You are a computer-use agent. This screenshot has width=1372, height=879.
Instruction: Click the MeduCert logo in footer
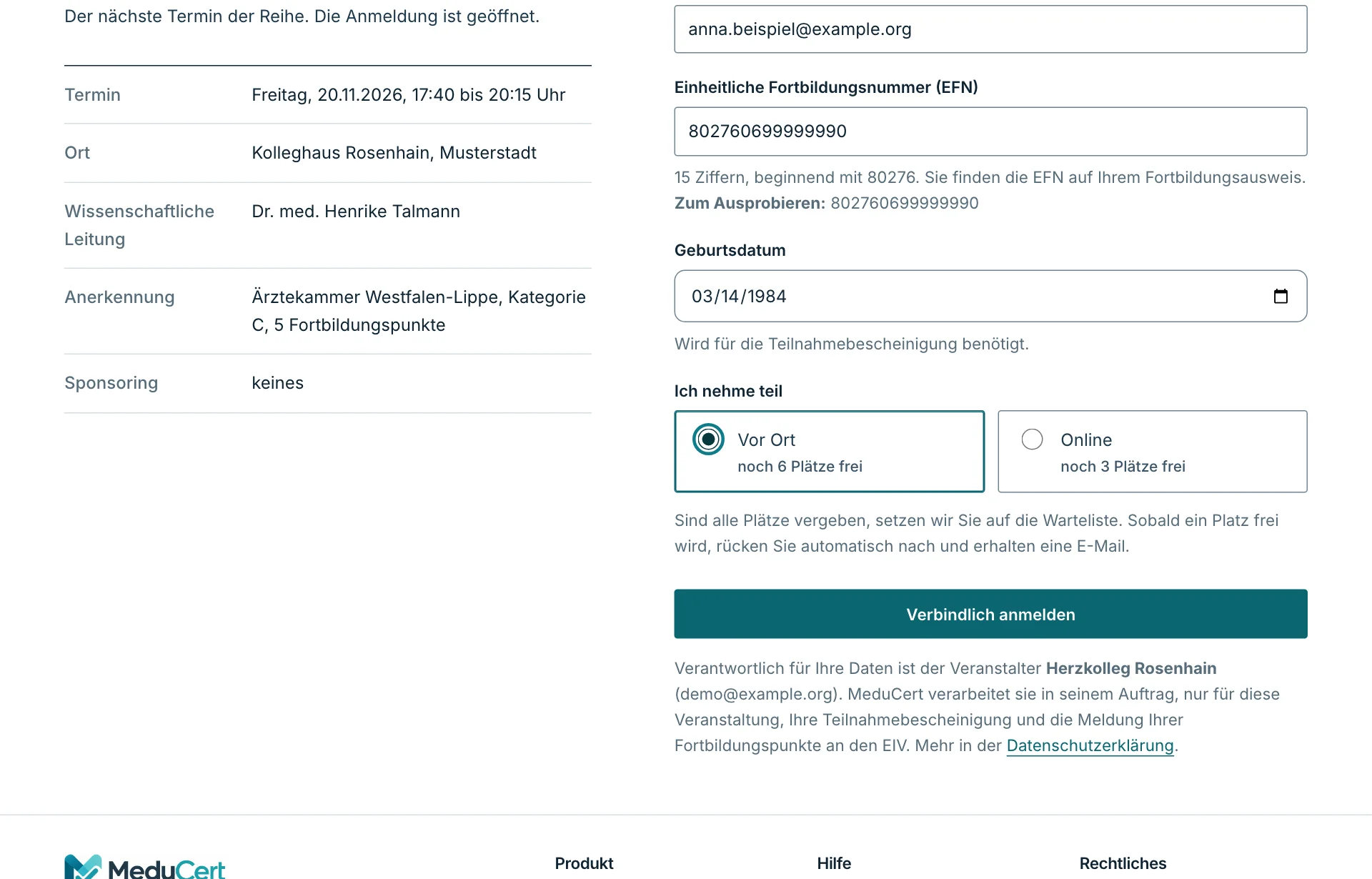145,867
